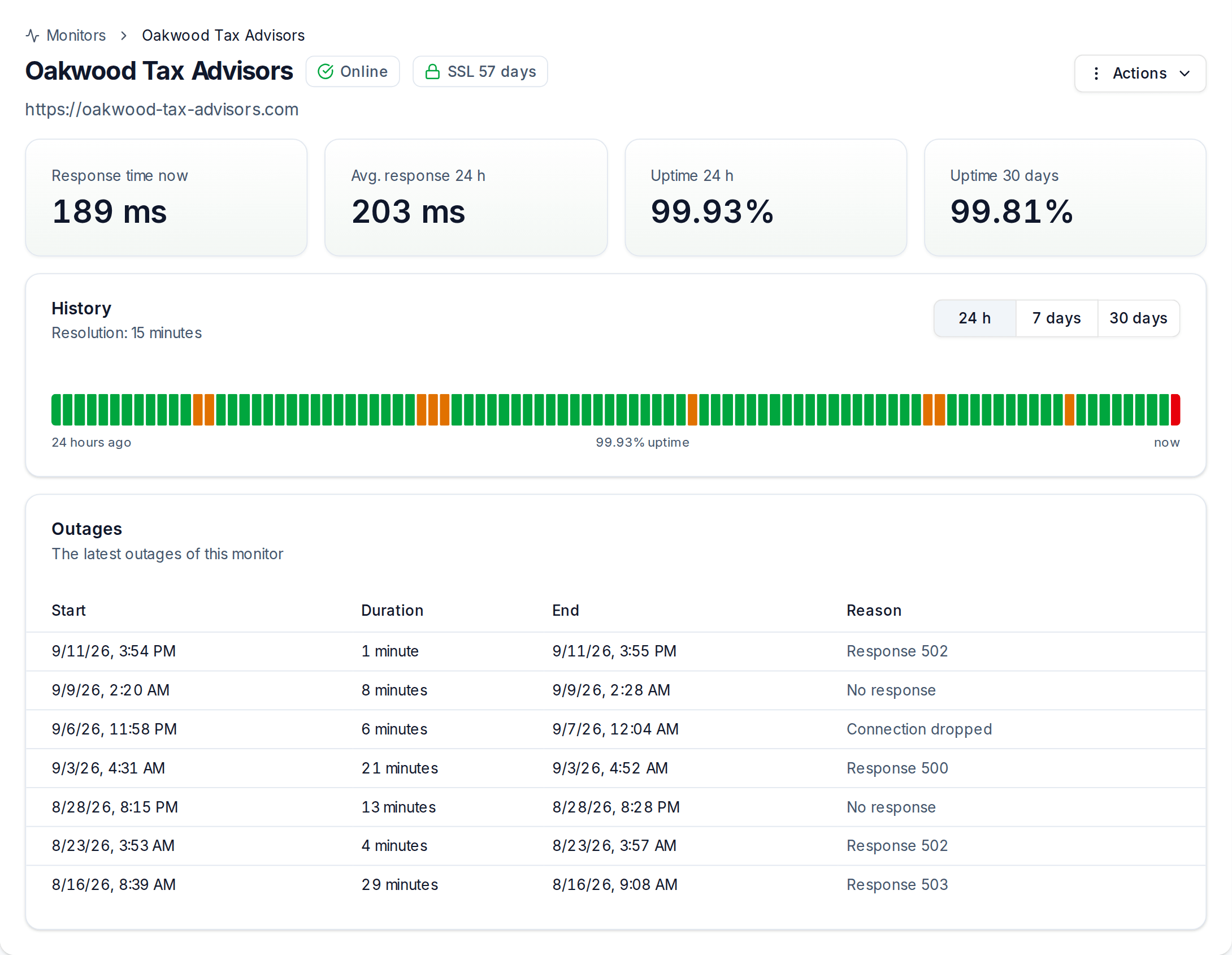
Task: Click the 8/28/26, 8:28 PM end cell
Action: [x=616, y=807]
